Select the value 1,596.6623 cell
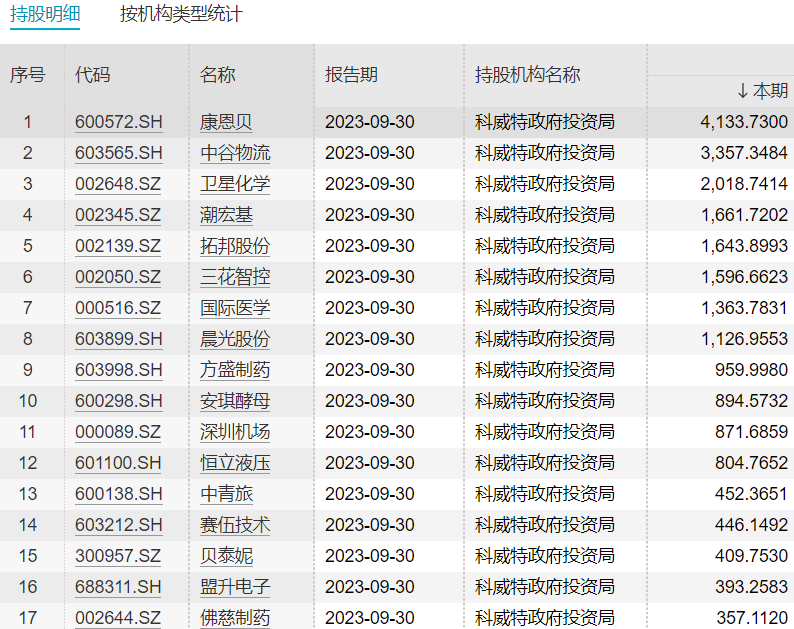794x629 pixels. [x=744, y=277]
